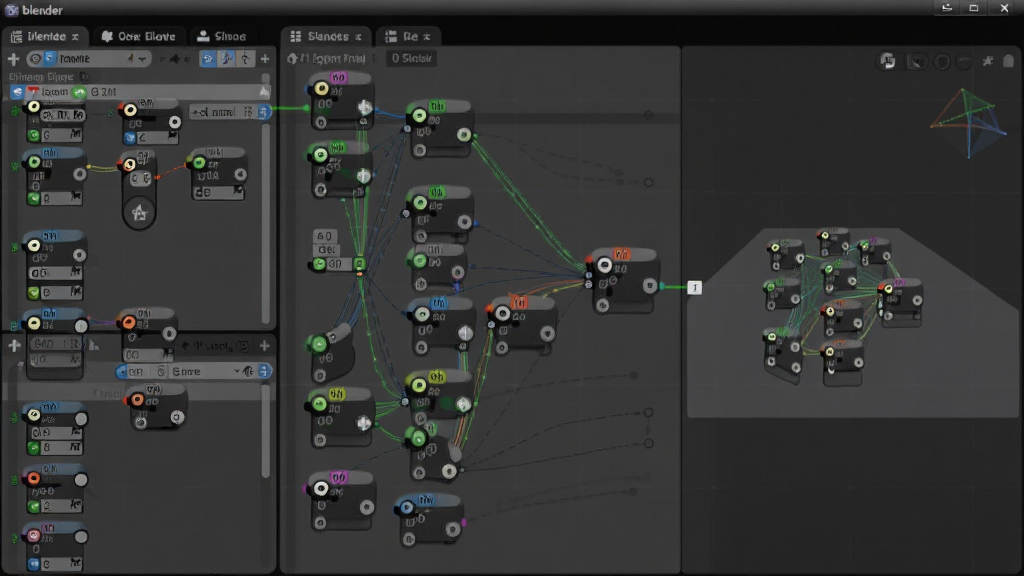Open the "Slmoe" tab with person icon
1024x576 pixels.
[221, 37]
